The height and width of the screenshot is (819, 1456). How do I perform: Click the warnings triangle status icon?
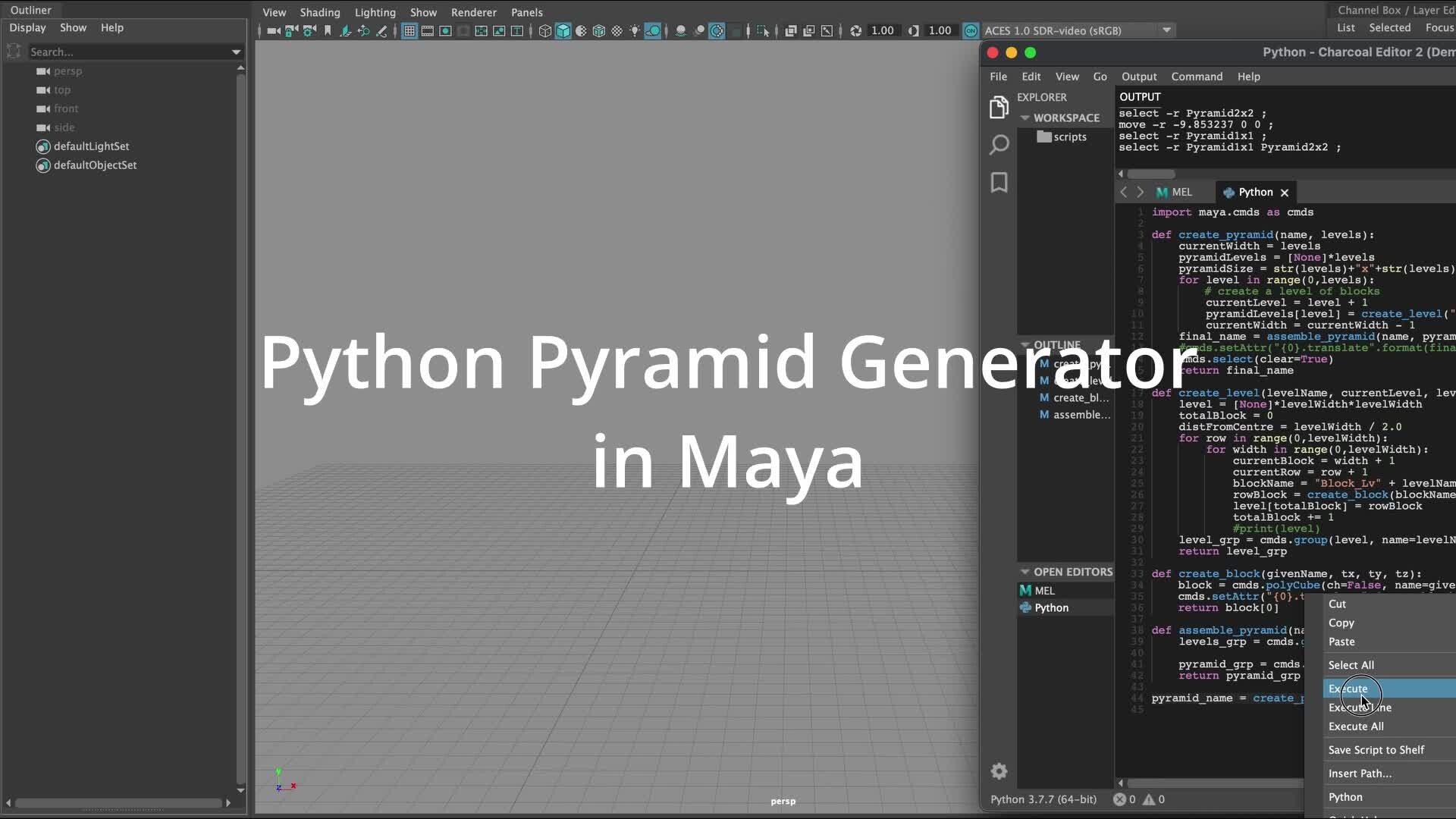pyautogui.click(x=1153, y=799)
